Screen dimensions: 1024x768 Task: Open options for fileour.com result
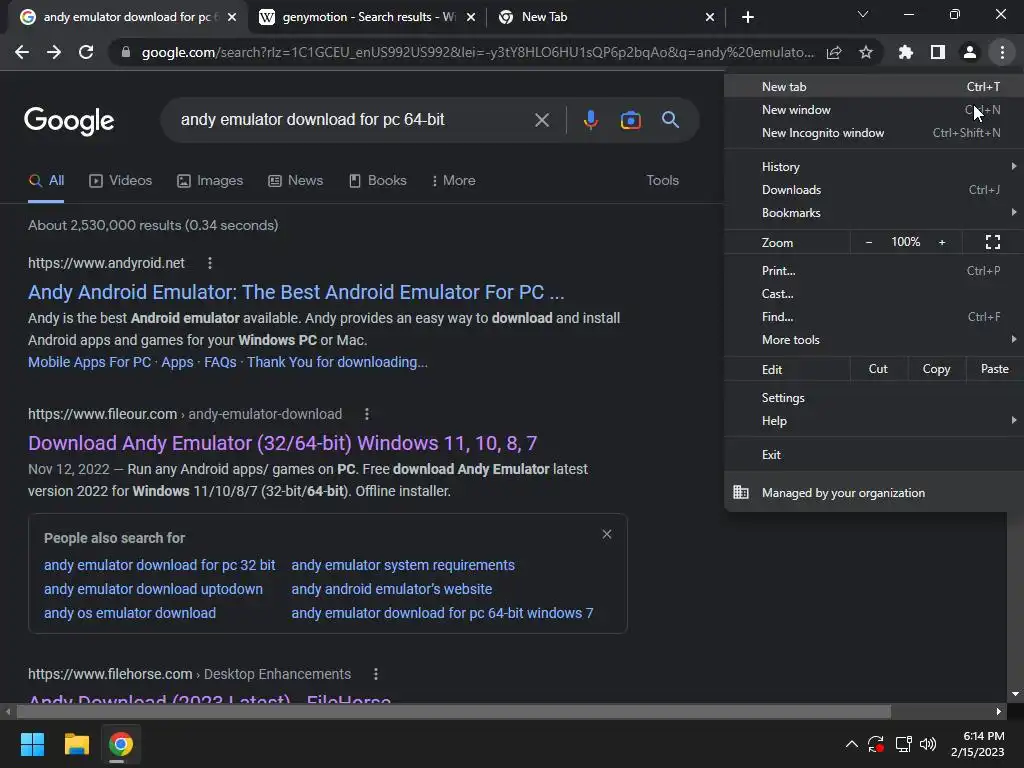tap(367, 414)
